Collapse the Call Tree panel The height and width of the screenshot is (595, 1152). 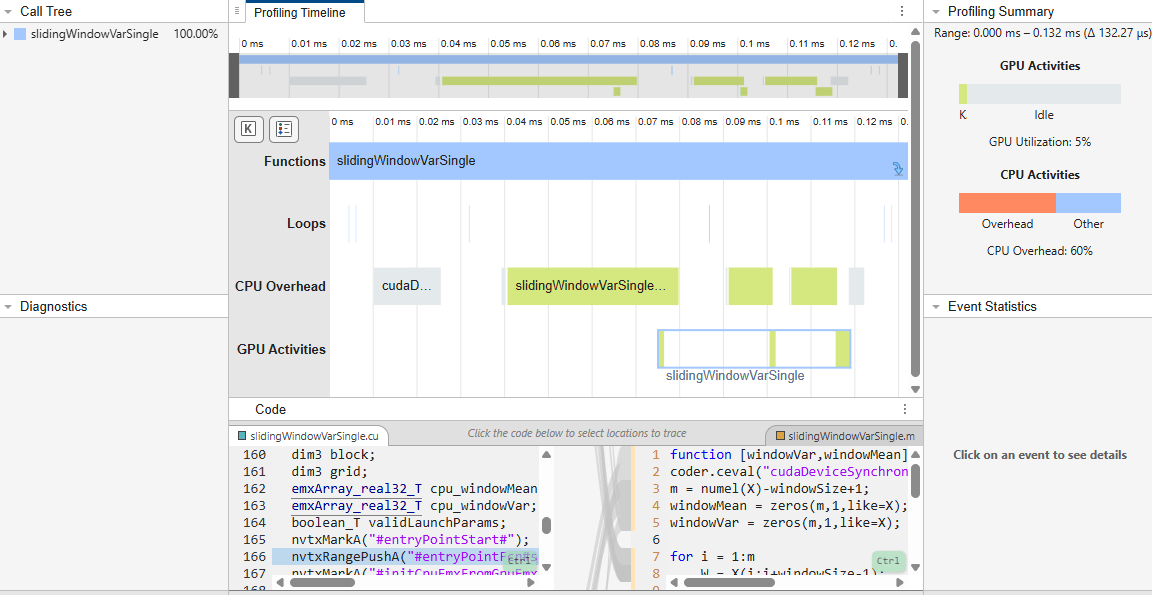(x=8, y=12)
